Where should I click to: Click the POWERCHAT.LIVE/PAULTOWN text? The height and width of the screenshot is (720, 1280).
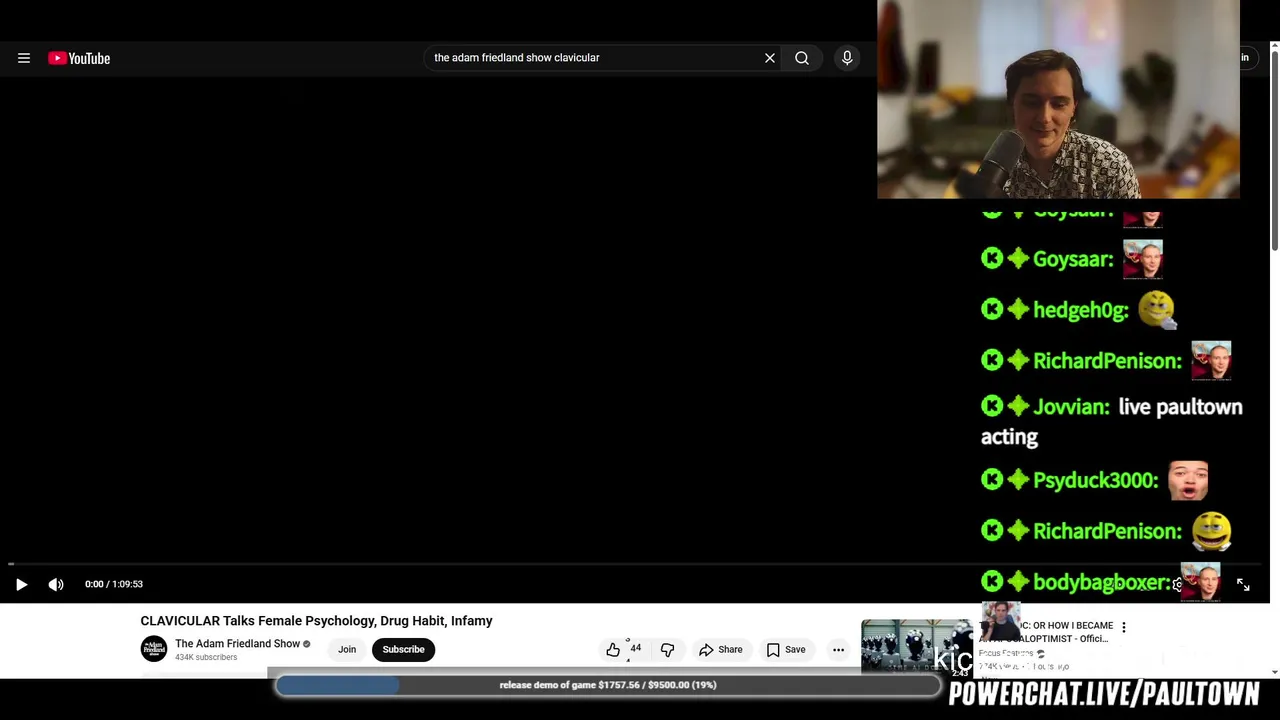coord(1104,694)
